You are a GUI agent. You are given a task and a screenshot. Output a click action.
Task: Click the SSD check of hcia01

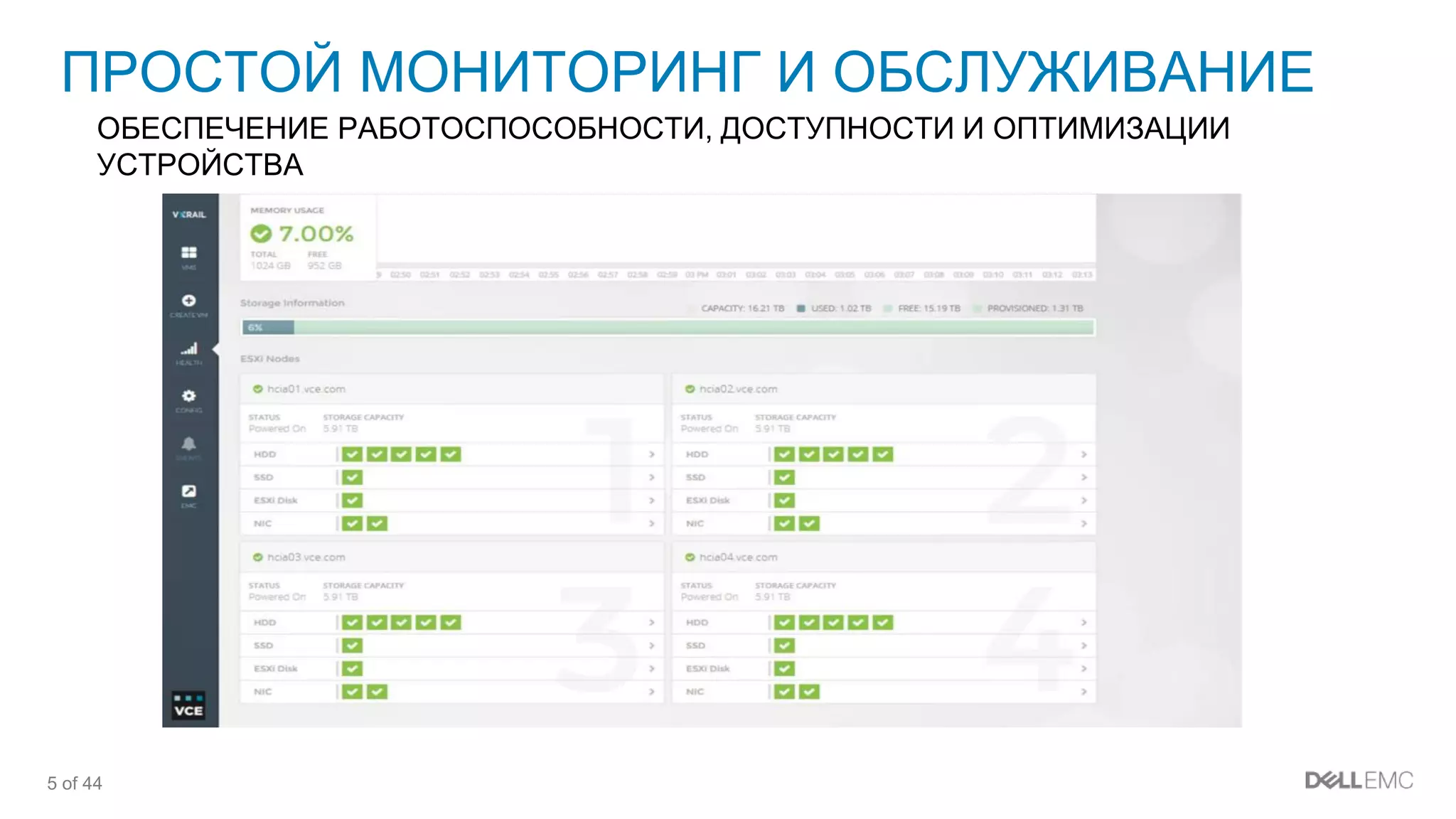click(352, 478)
